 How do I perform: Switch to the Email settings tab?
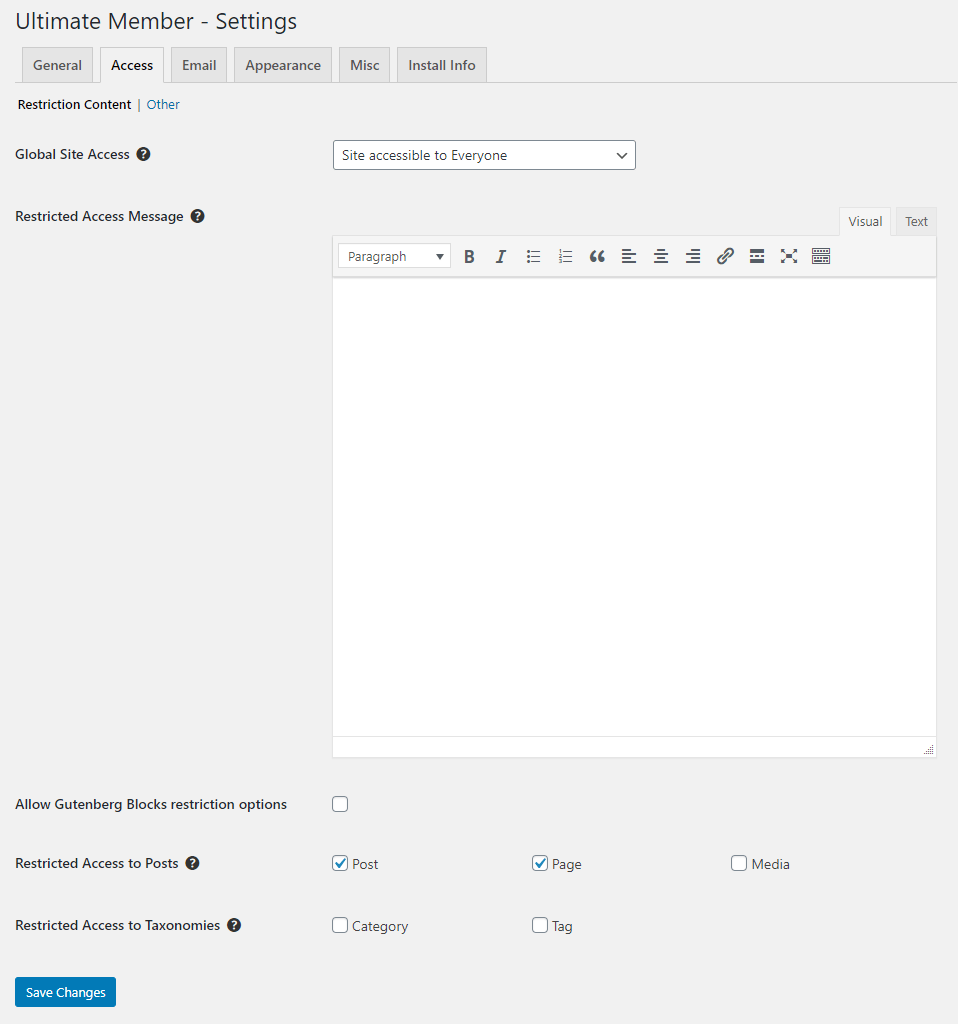point(199,65)
